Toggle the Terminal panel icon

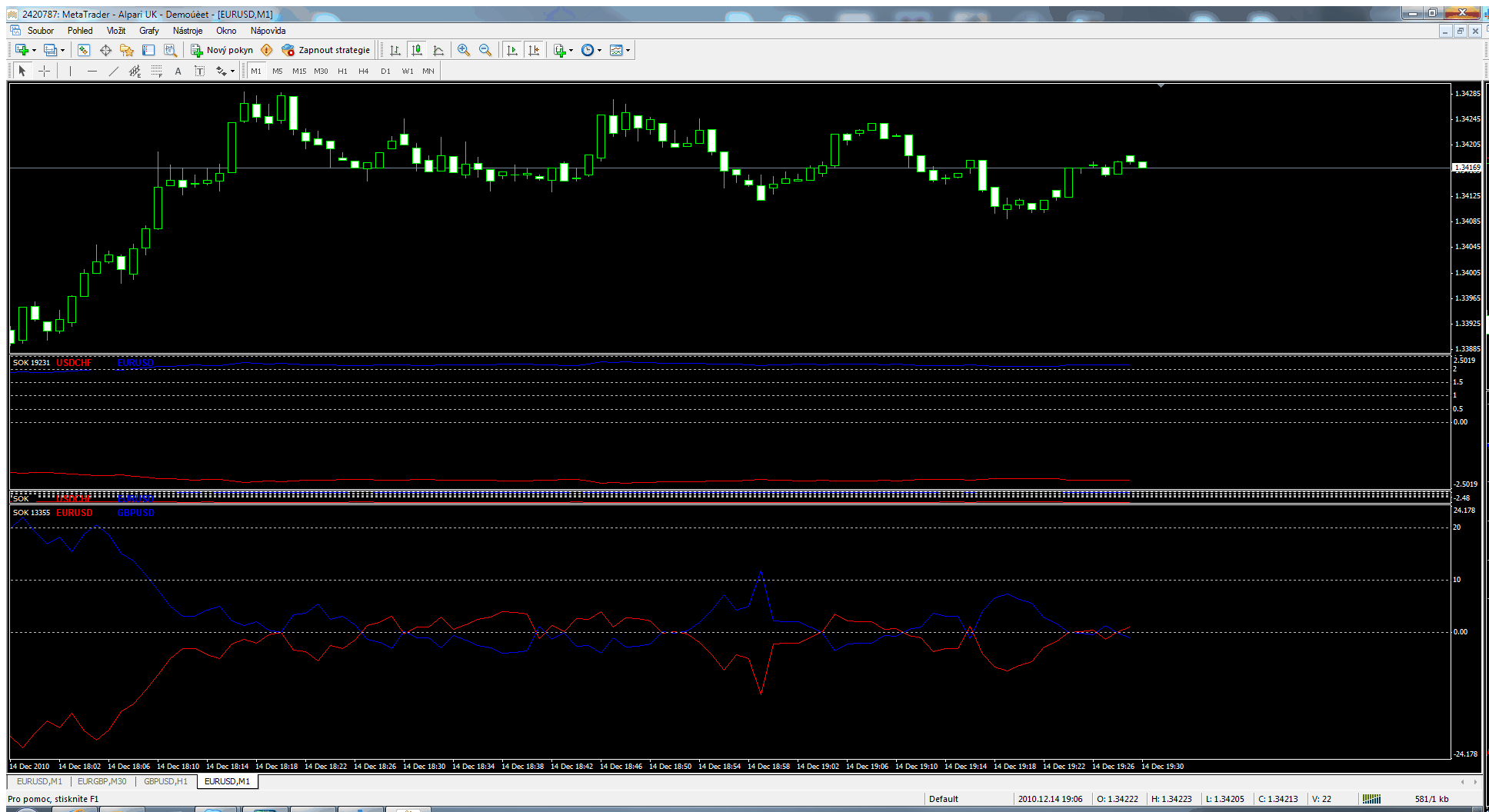(148, 50)
